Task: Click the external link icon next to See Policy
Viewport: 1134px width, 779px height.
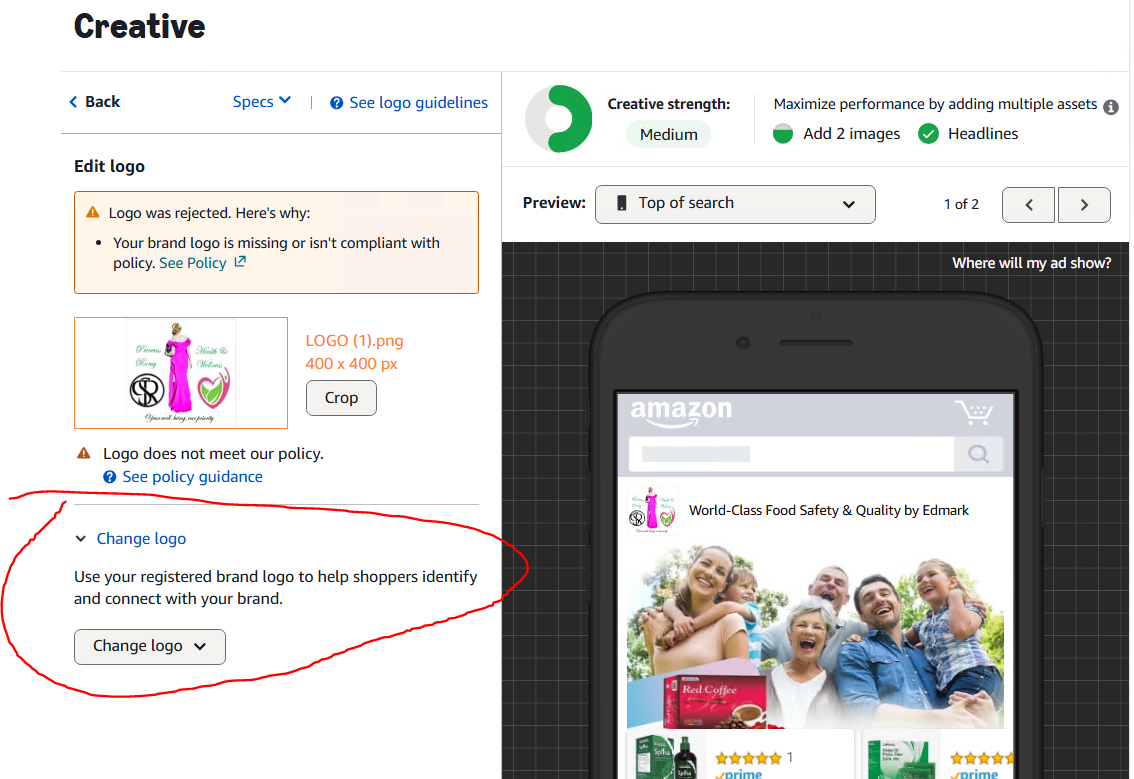Action: [x=240, y=262]
